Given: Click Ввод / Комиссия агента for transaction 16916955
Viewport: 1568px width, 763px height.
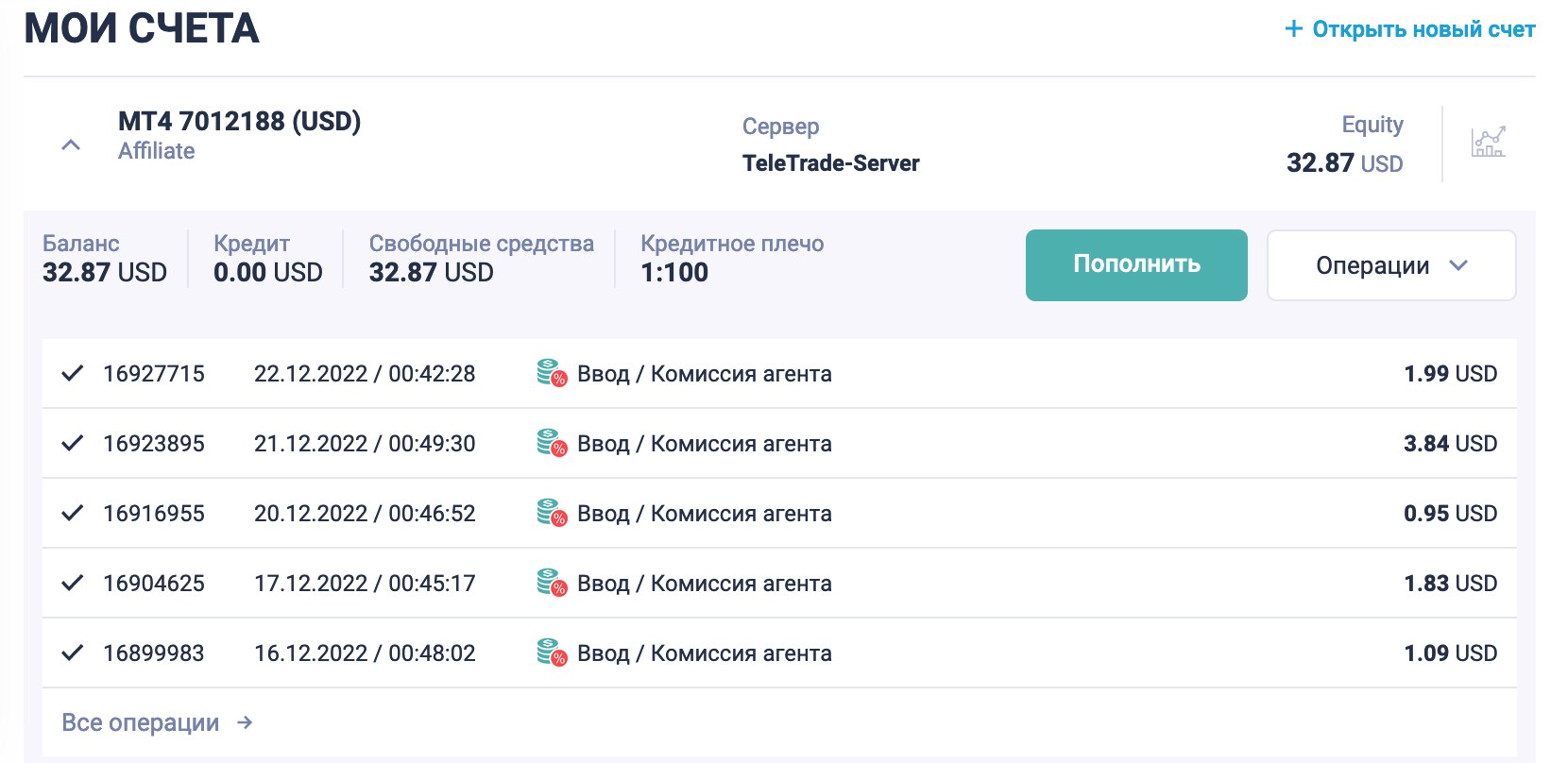Looking at the screenshot, I should coord(705,514).
